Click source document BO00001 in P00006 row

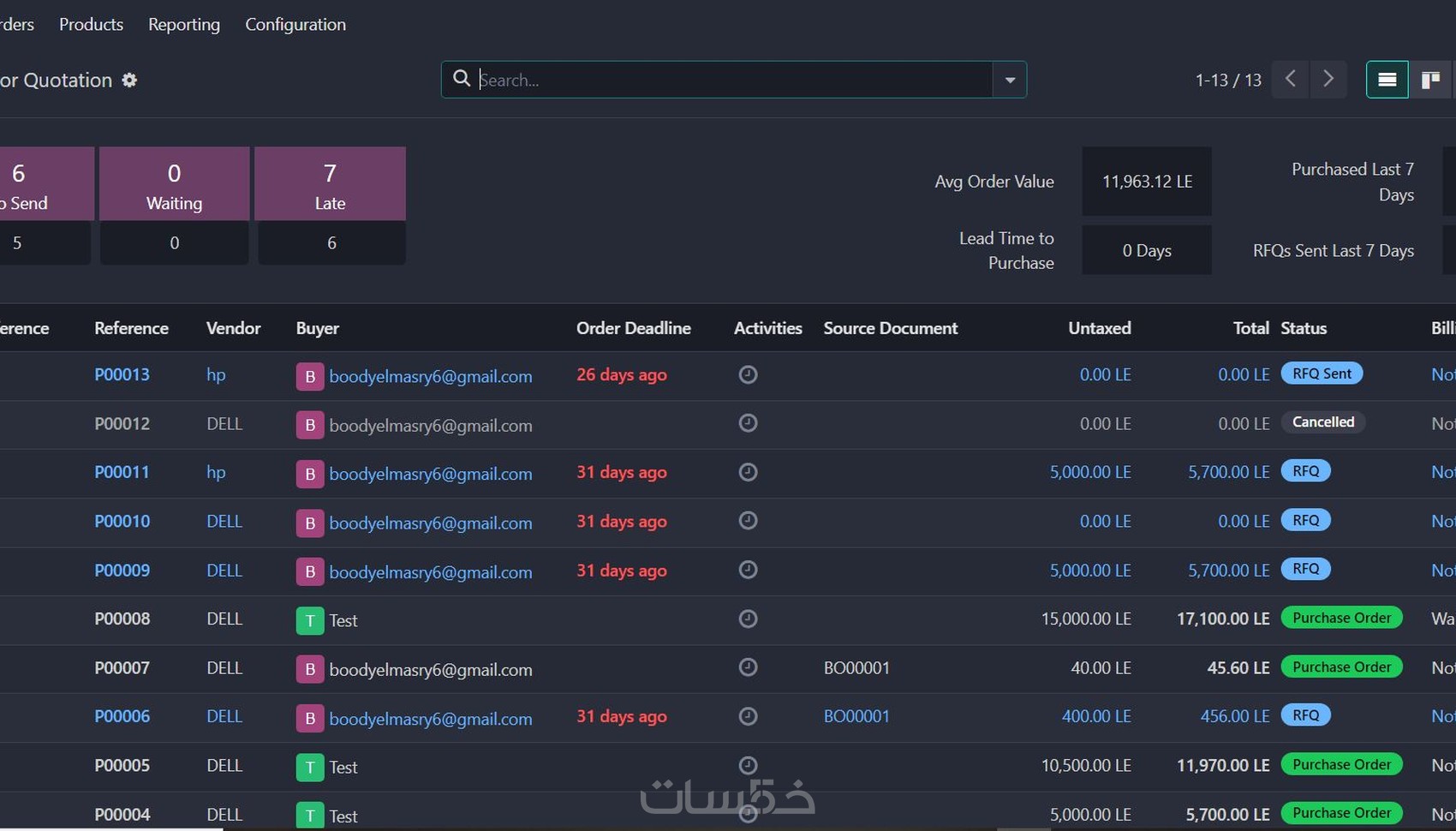coord(856,716)
